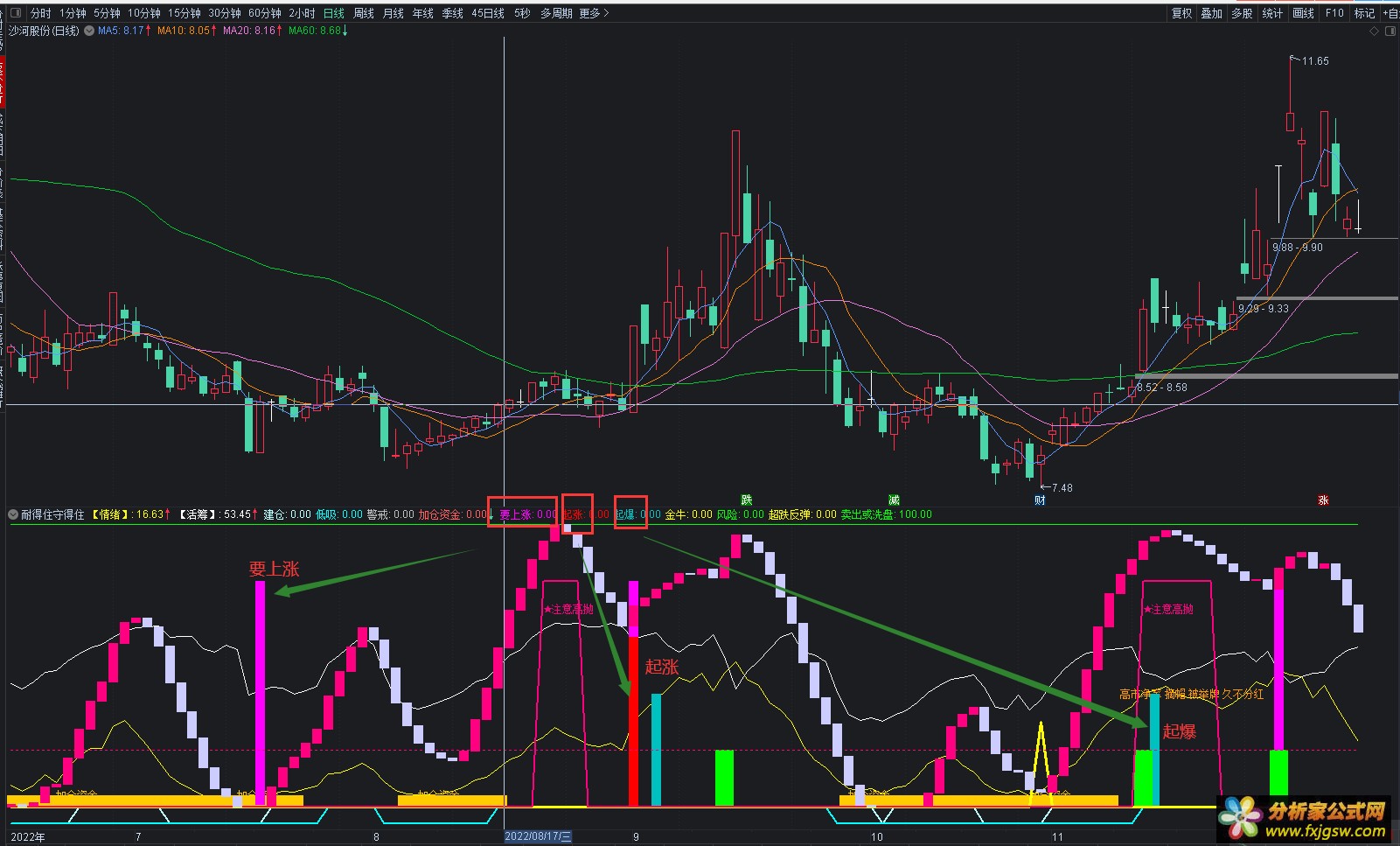Select the 60分钟 period
The height and width of the screenshot is (846, 1400).
pos(265,13)
